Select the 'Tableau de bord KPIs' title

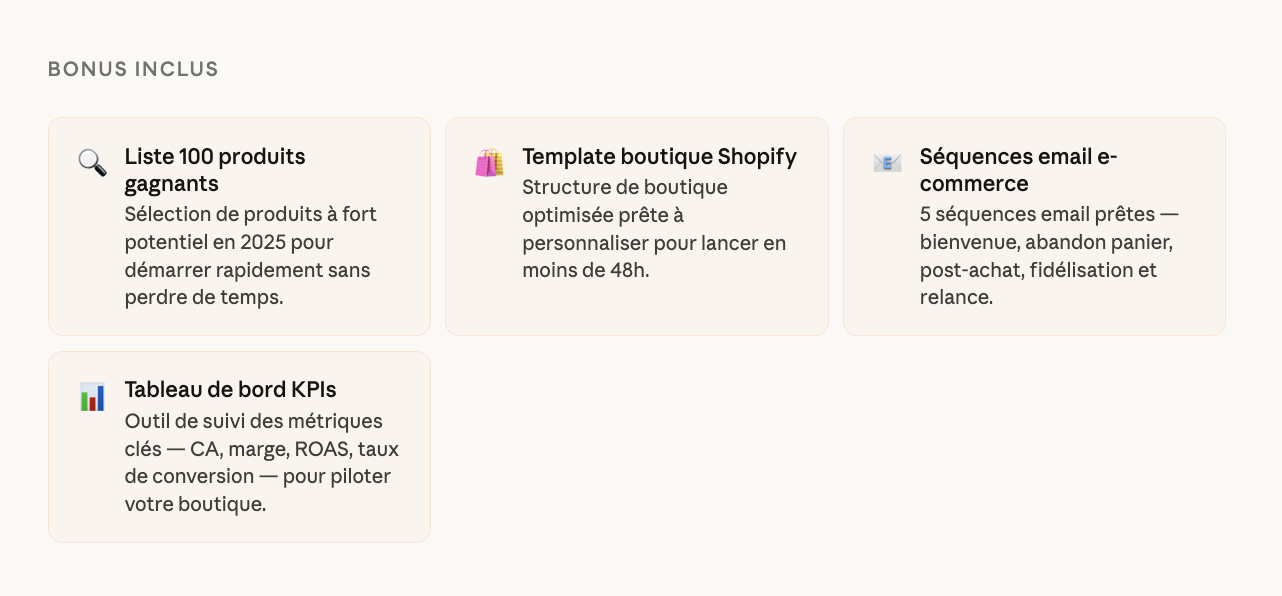point(230,390)
